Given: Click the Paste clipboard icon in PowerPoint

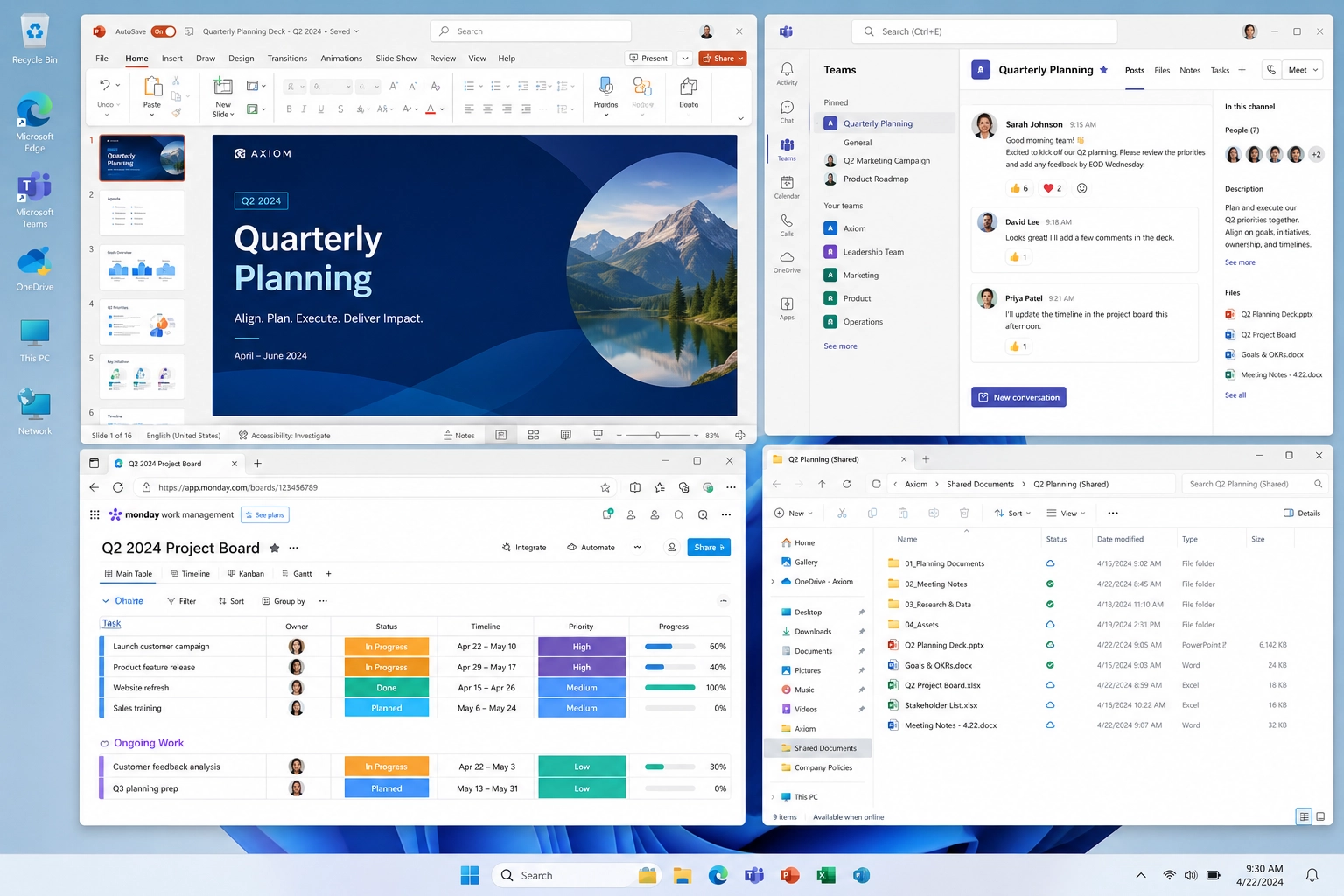Looking at the screenshot, I should (153, 87).
